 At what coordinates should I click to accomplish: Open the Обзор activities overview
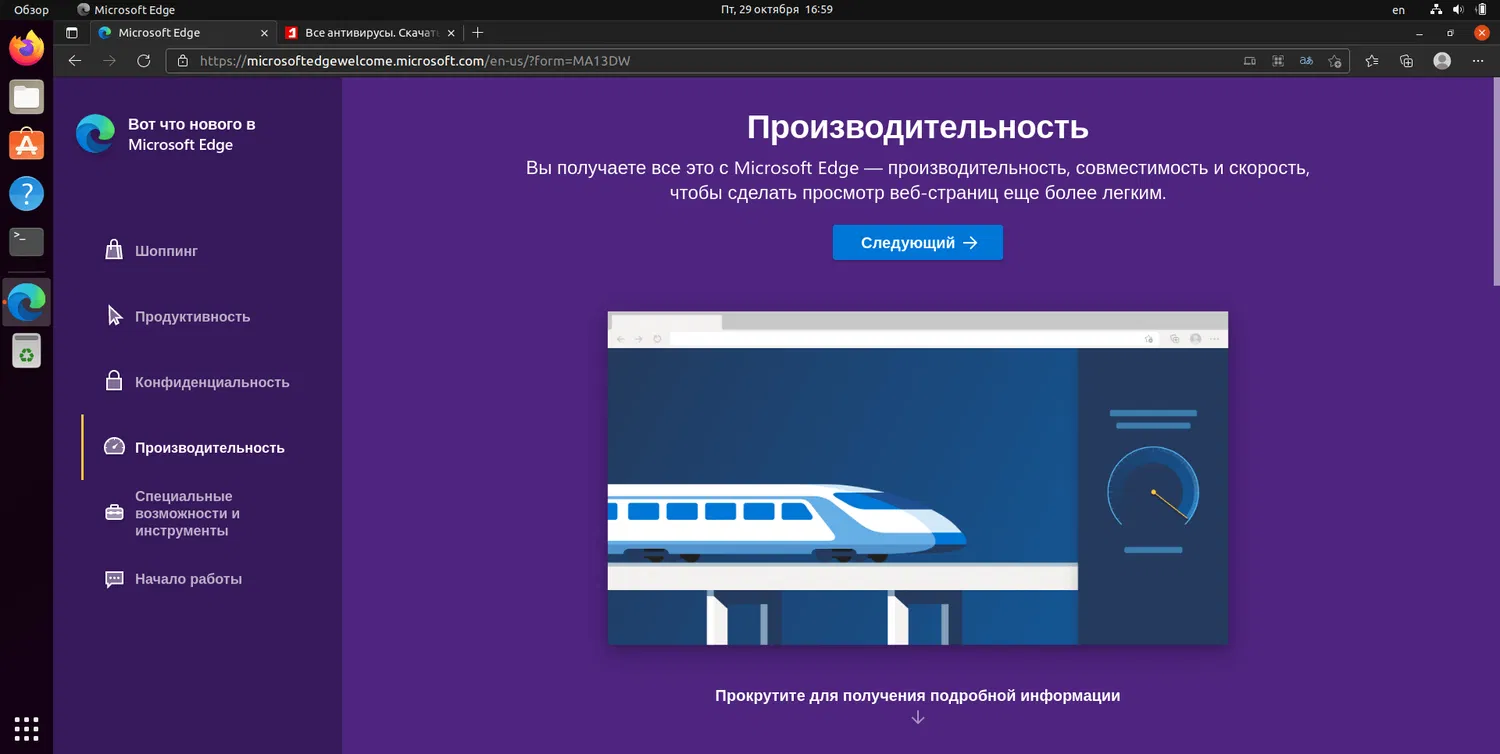(x=31, y=10)
